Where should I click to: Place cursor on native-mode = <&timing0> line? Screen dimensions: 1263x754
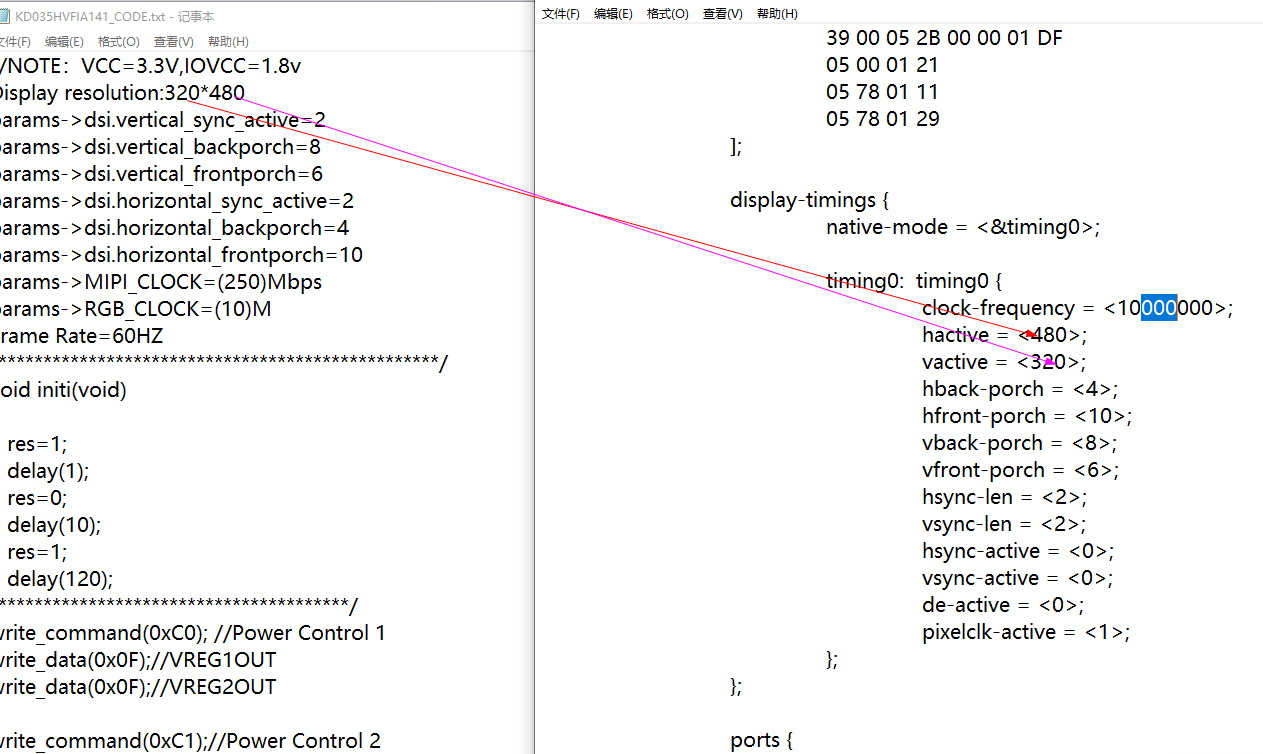coord(962,227)
